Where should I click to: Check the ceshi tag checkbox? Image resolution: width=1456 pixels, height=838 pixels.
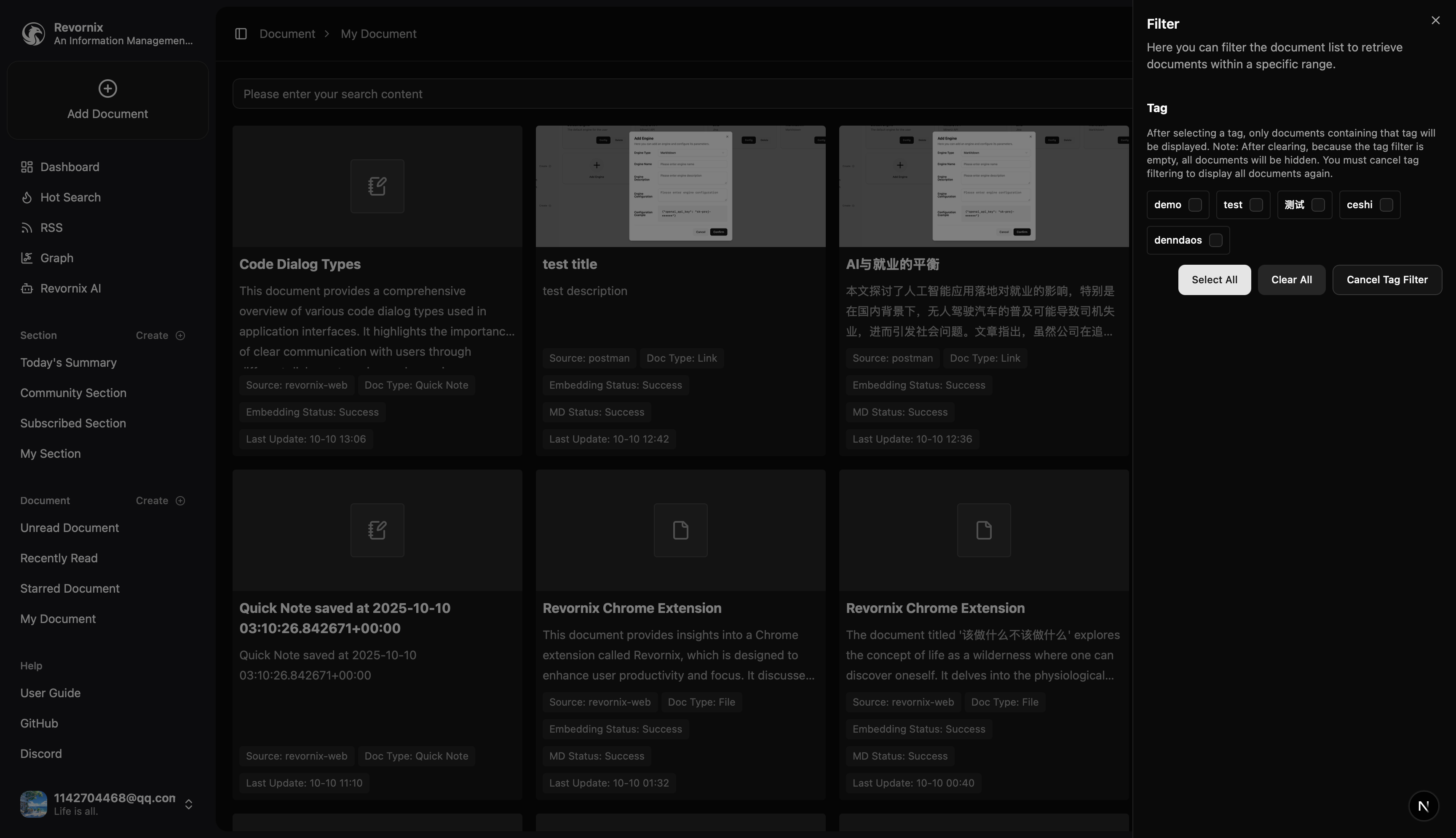1386,205
